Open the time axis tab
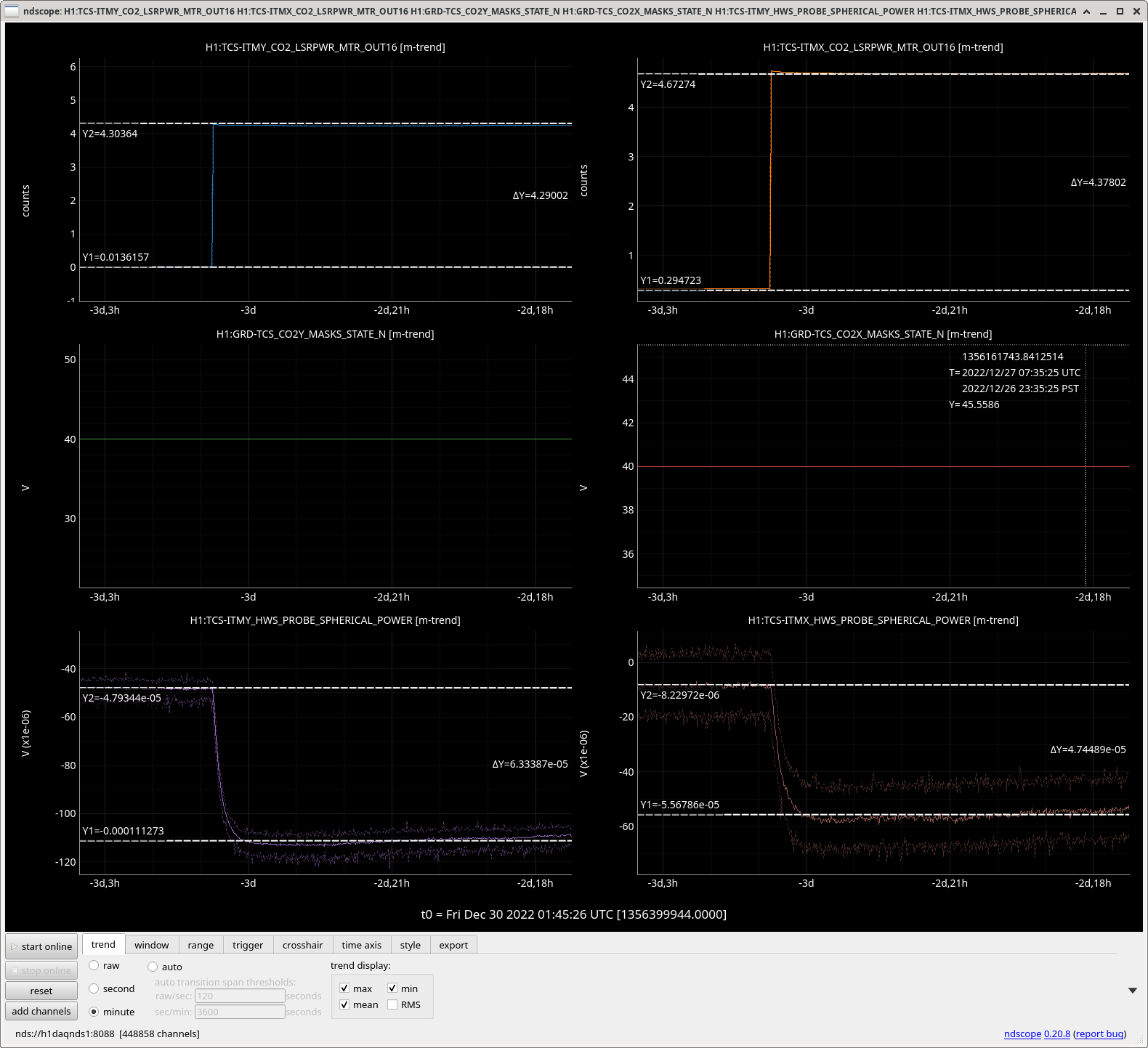The image size is (1148, 1048). [362, 945]
